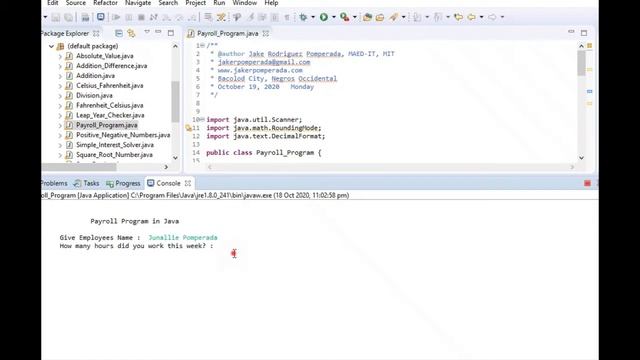Open the Back history dropdown arrow
This screenshot has height=360, width=640.
point(482,17)
